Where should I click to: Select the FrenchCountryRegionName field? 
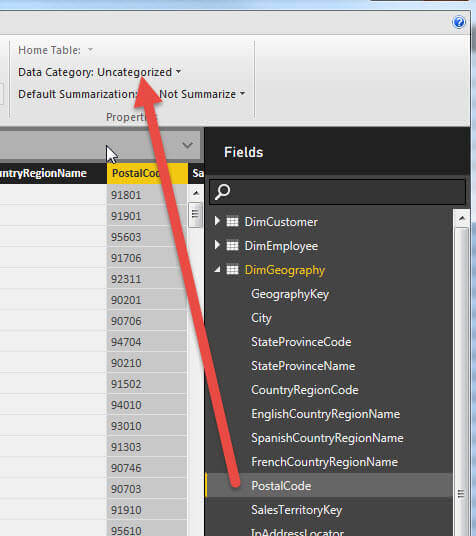[x=325, y=462]
